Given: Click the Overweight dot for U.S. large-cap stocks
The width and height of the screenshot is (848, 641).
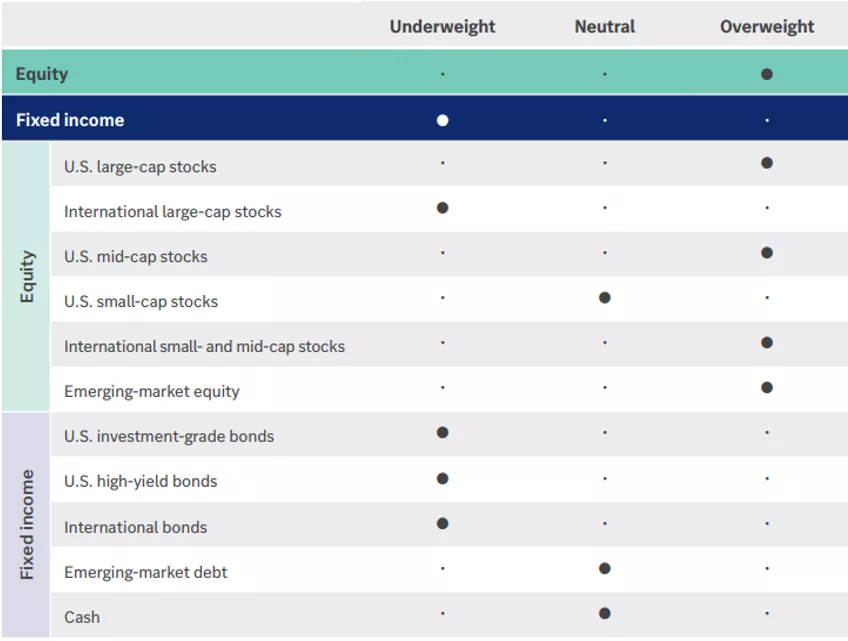Looking at the screenshot, I should tap(766, 163).
